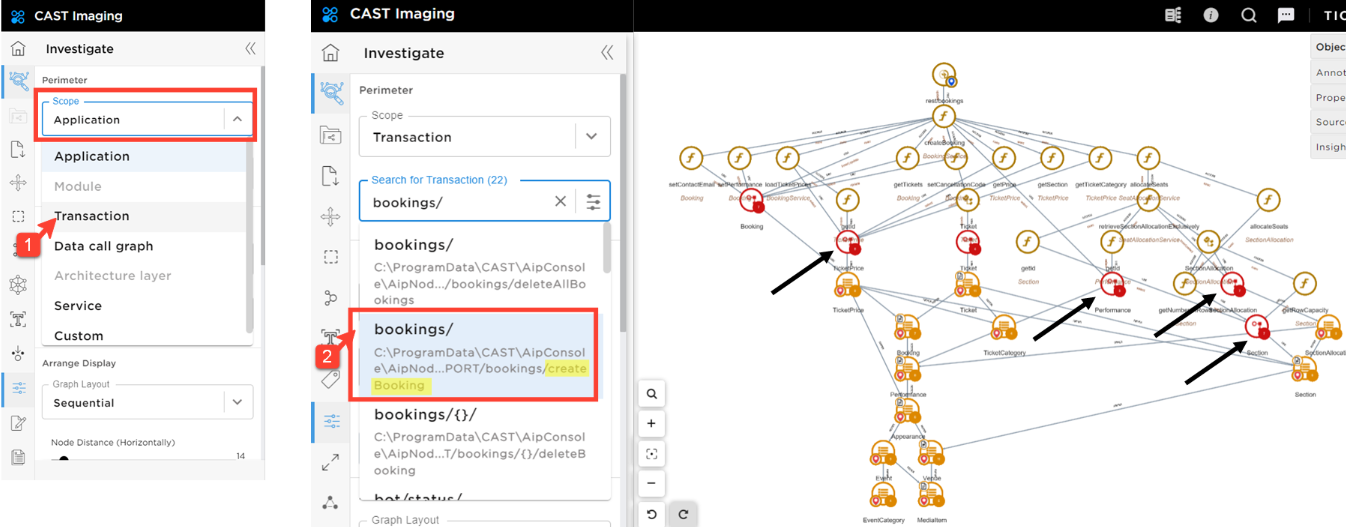Adjust Node Distance horizontal slider handle
This screenshot has height=527, width=1346.
tap(64, 461)
